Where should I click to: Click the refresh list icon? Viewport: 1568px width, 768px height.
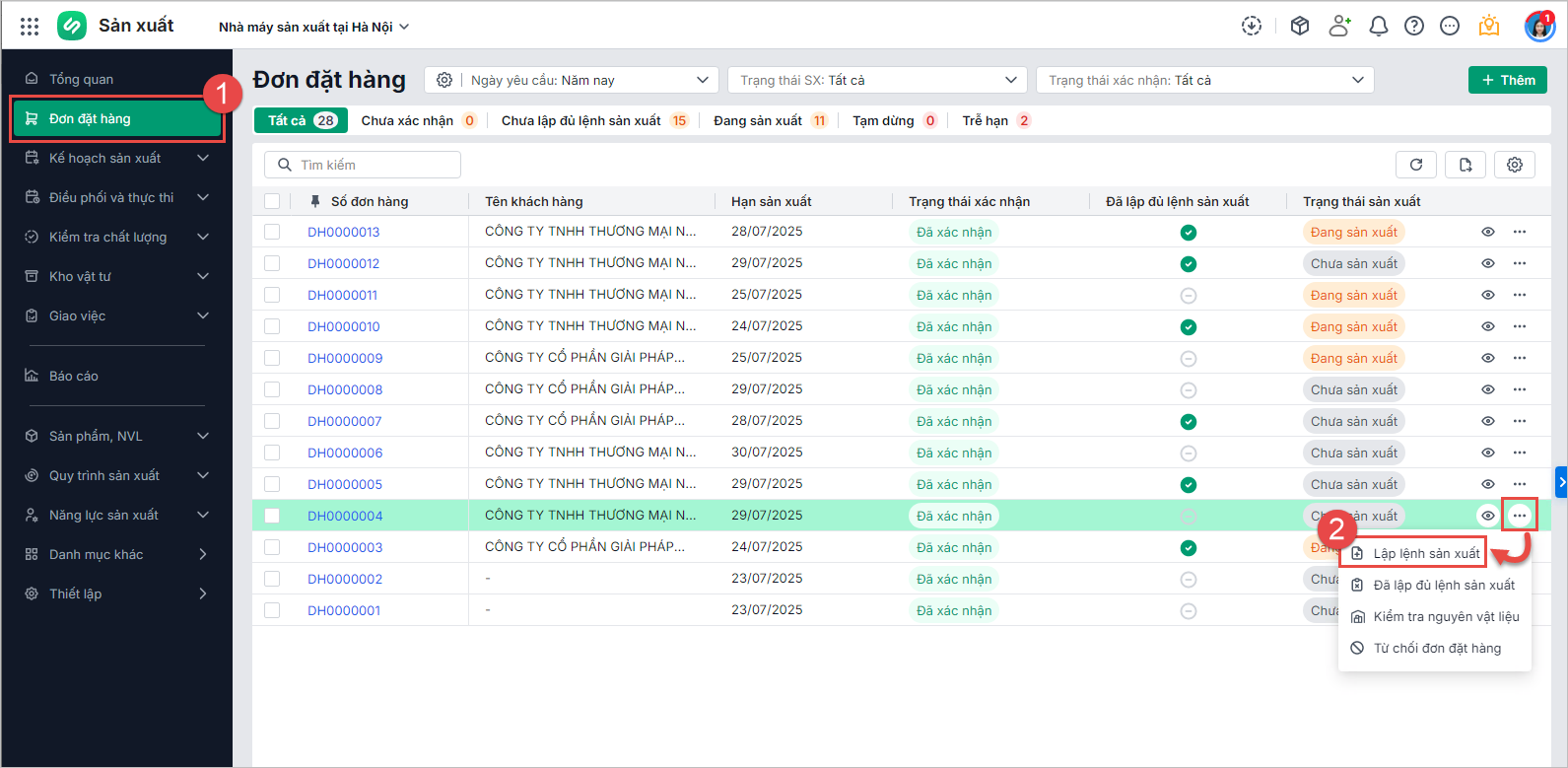(1415, 165)
